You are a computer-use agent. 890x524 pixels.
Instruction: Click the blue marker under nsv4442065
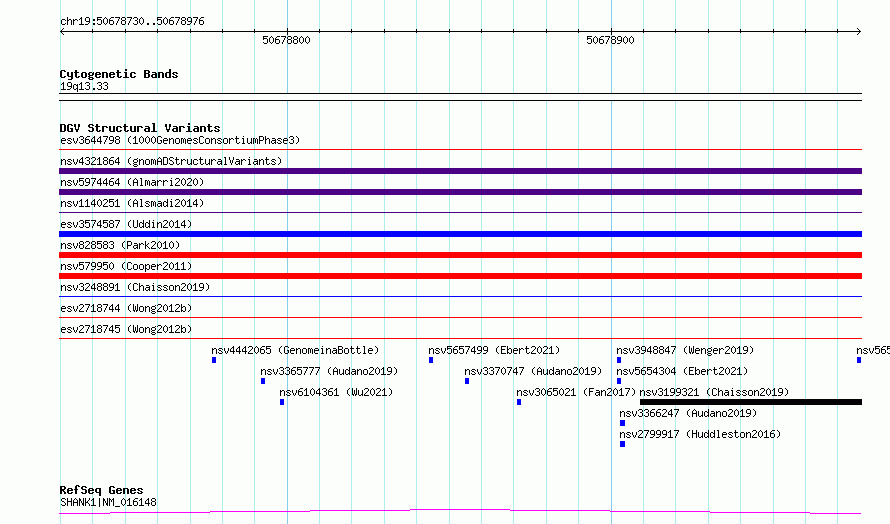214,360
